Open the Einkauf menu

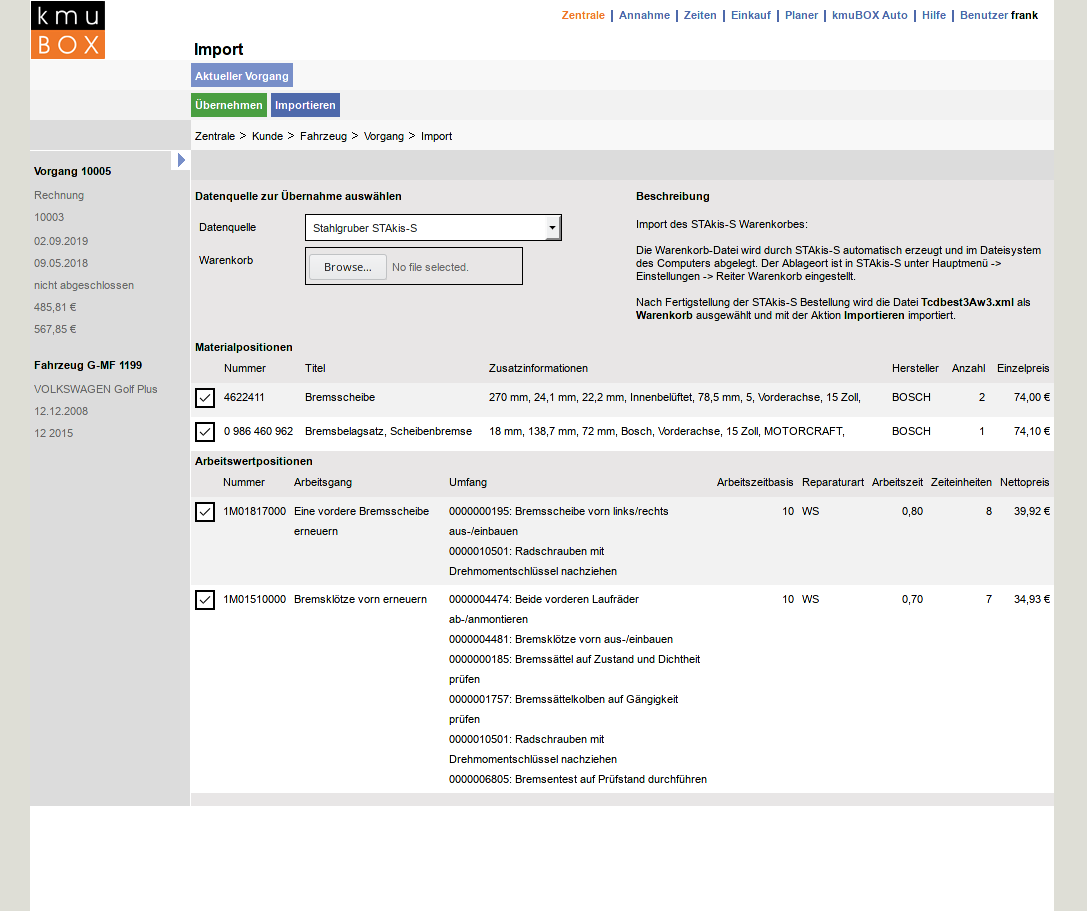pyautogui.click(x=750, y=15)
